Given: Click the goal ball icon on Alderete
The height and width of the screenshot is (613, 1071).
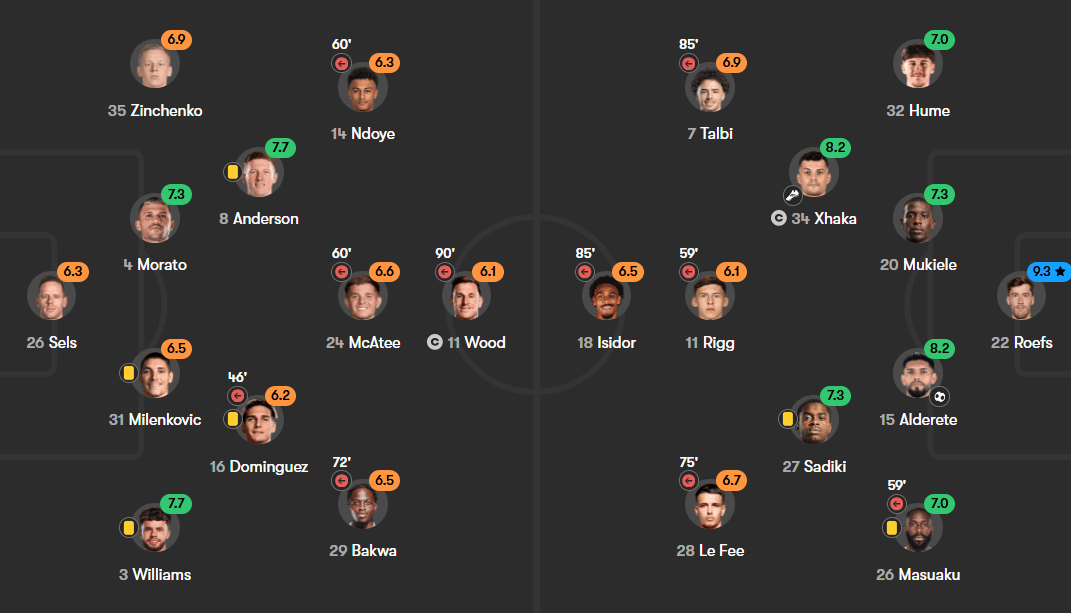Looking at the screenshot, I should pyautogui.click(x=940, y=396).
